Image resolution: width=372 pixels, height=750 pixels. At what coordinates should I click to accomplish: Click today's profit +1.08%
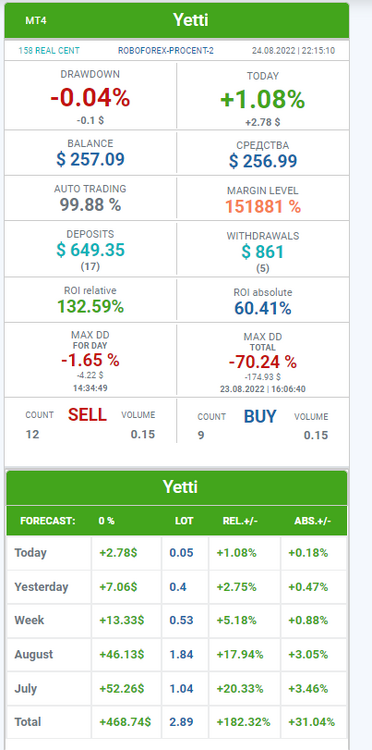tap(263, 100)
